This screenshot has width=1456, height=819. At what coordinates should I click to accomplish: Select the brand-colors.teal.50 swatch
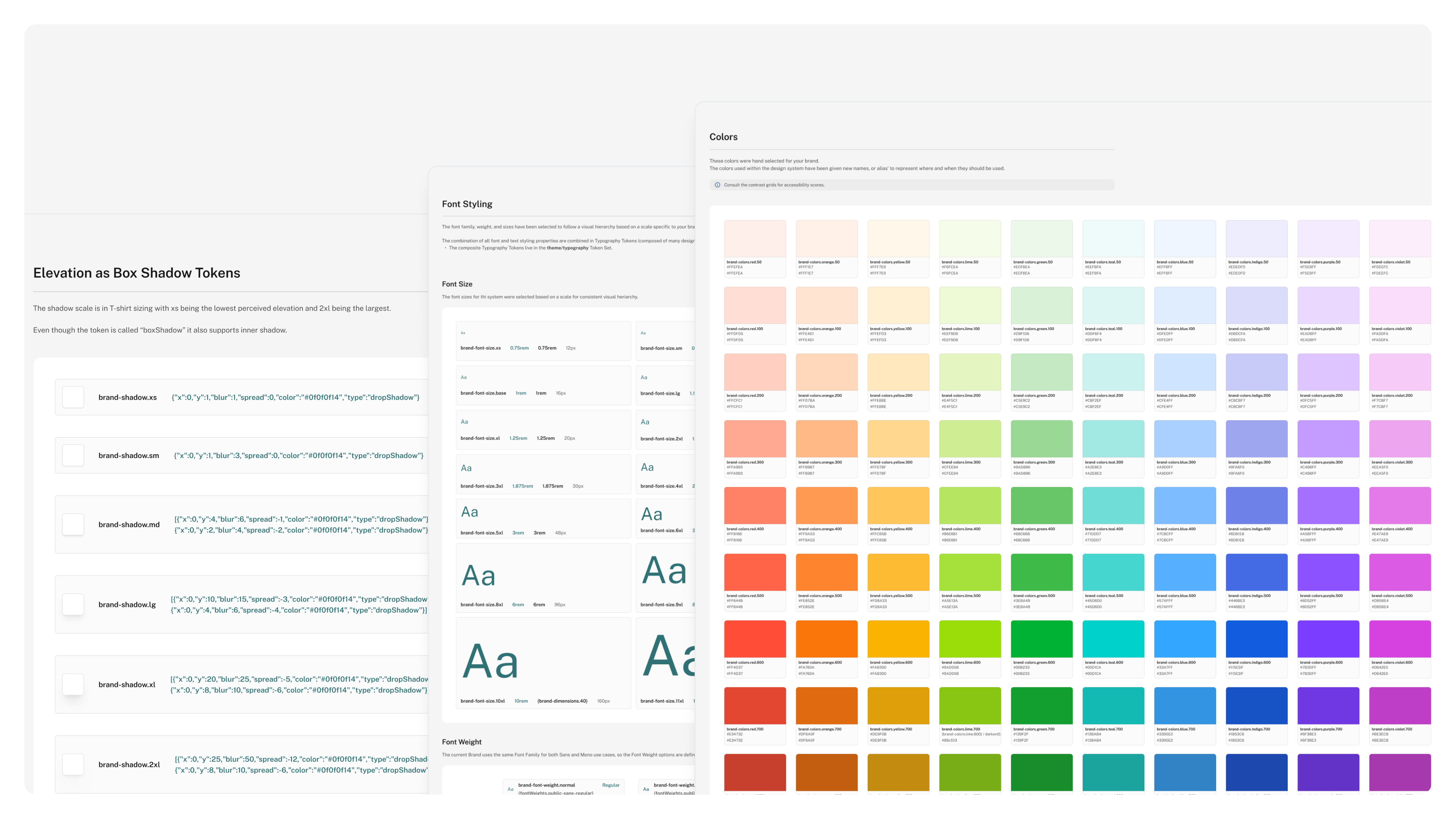(1113, 238)
